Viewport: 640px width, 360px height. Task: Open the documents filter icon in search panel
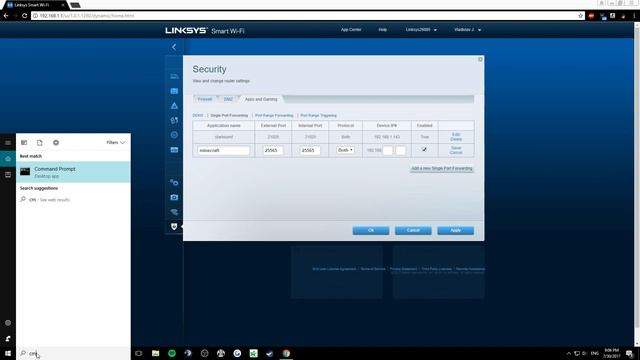pos(40,142)
